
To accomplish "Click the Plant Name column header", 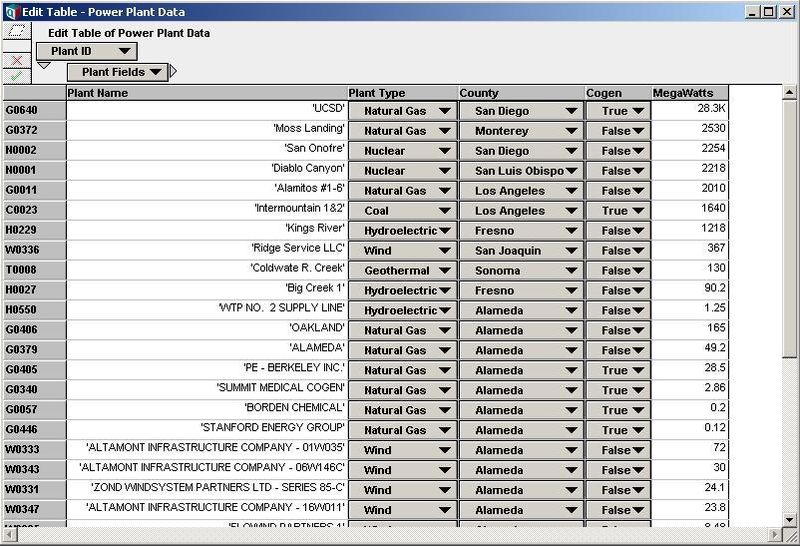I will coord(207,93).
